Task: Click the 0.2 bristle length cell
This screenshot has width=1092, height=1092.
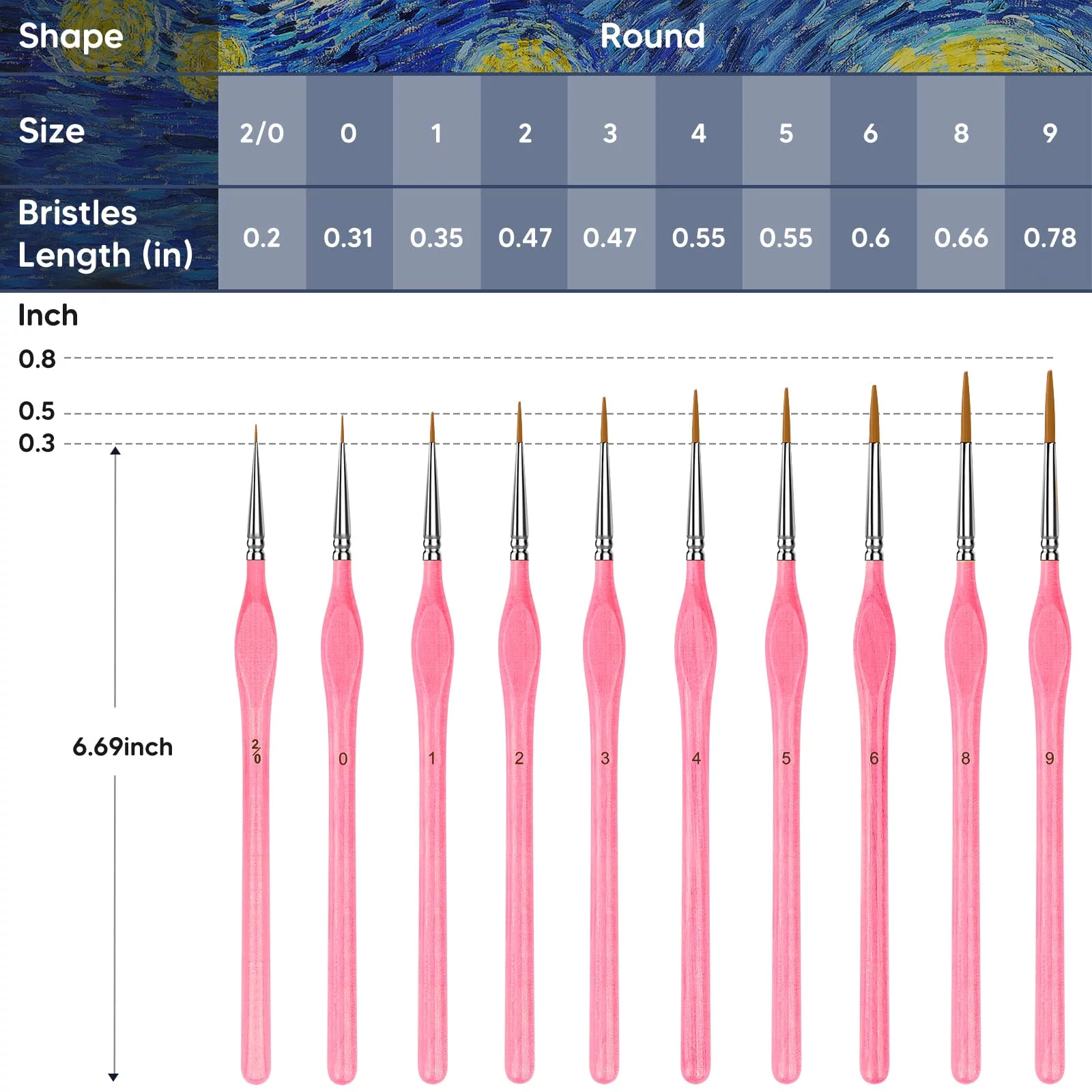Action: pyautogui.click(x=261, y=238)
